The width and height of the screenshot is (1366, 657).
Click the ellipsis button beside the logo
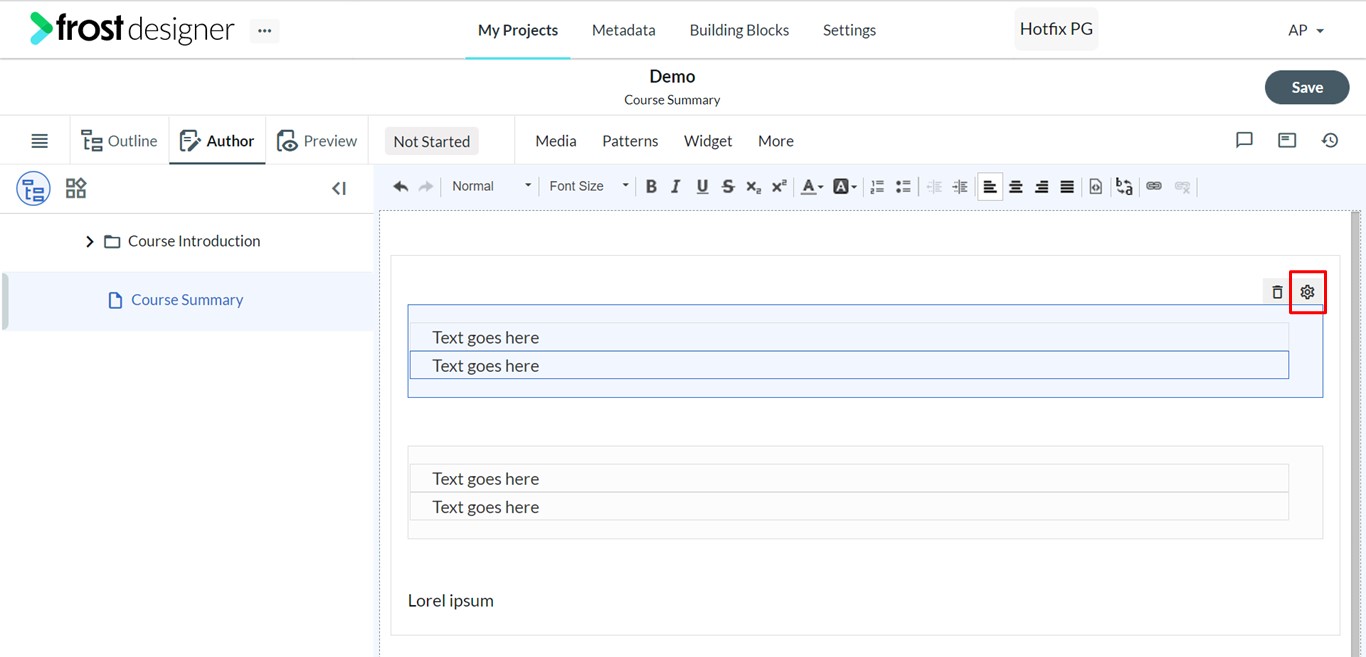[x=264, y=30]
